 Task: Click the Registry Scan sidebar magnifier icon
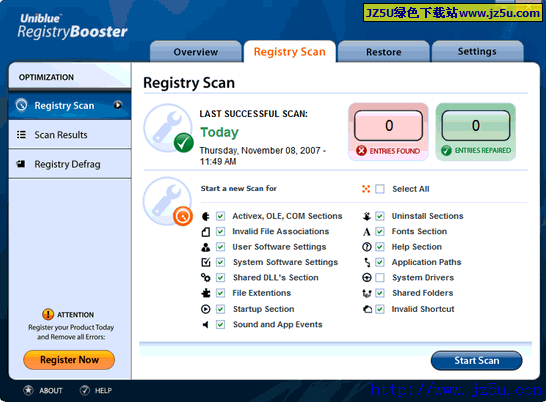(22, 105)
